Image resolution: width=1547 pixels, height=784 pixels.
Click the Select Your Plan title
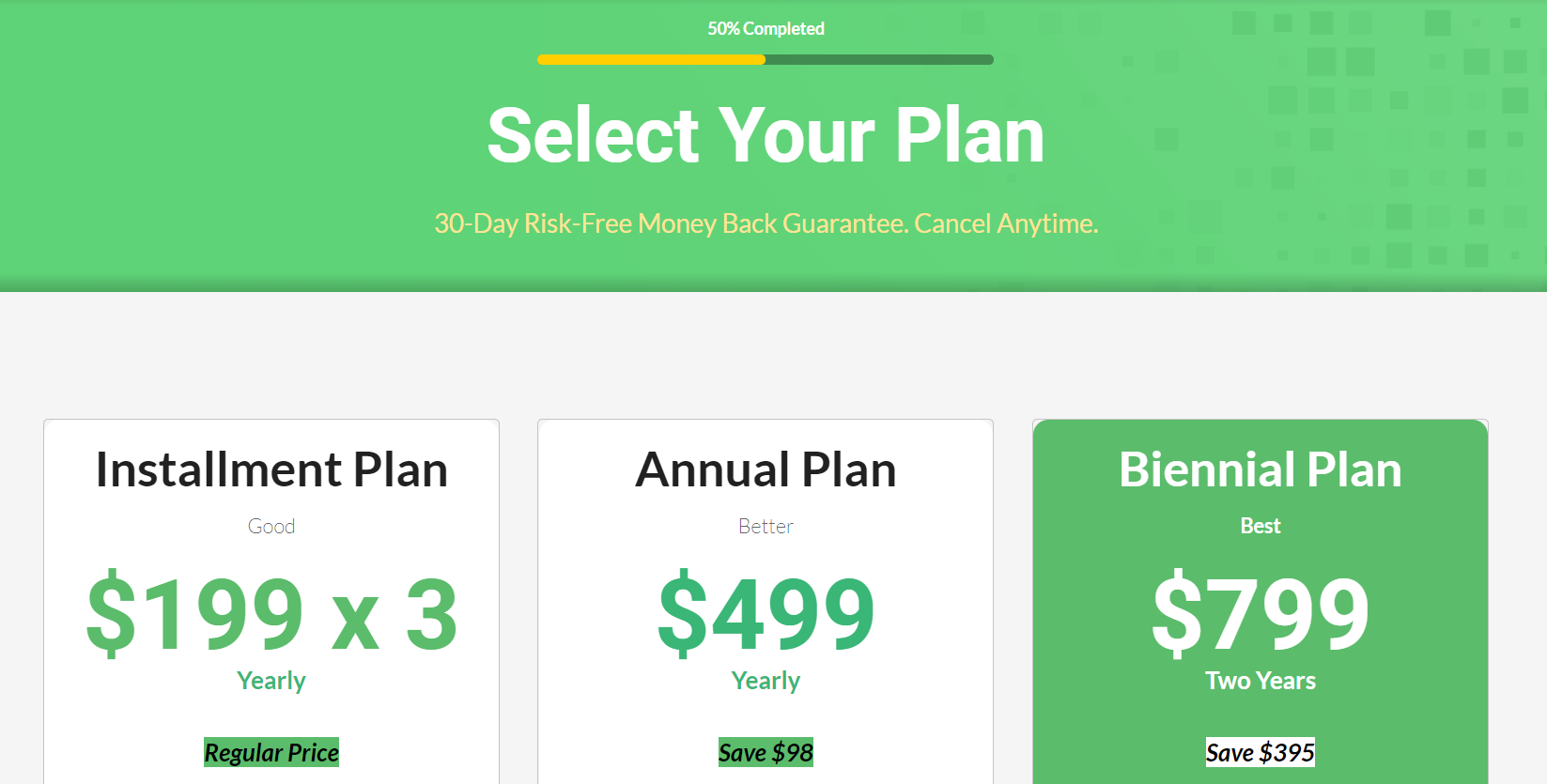point(766,135)
